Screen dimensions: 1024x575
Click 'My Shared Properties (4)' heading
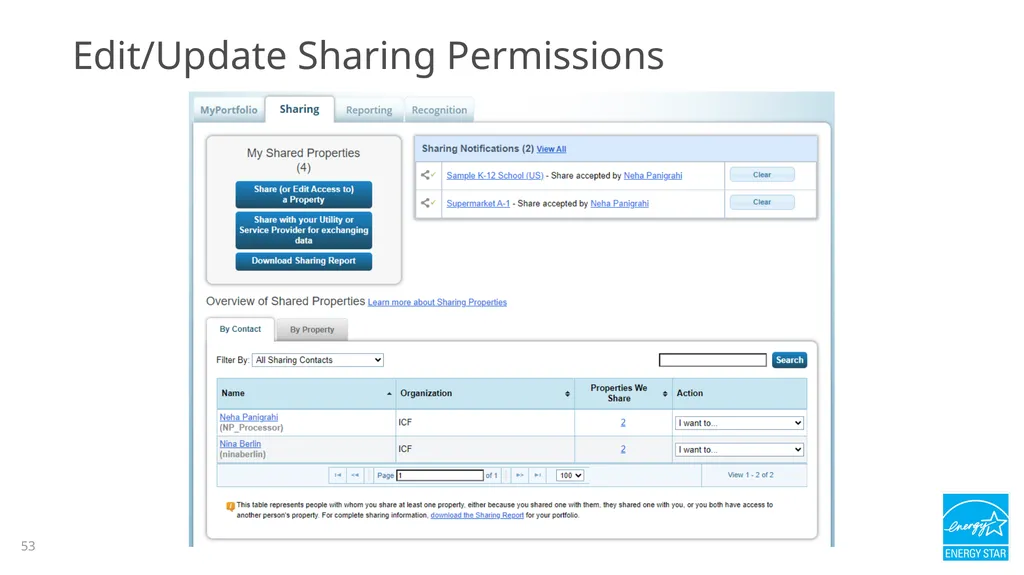[304, 160]
